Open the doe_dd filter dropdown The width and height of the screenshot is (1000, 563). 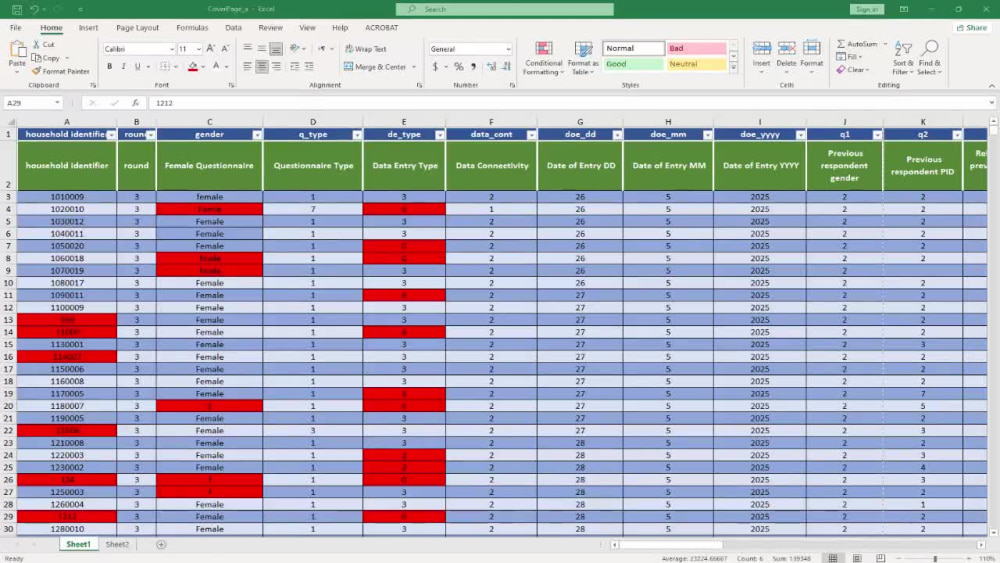tap(617, 135)
